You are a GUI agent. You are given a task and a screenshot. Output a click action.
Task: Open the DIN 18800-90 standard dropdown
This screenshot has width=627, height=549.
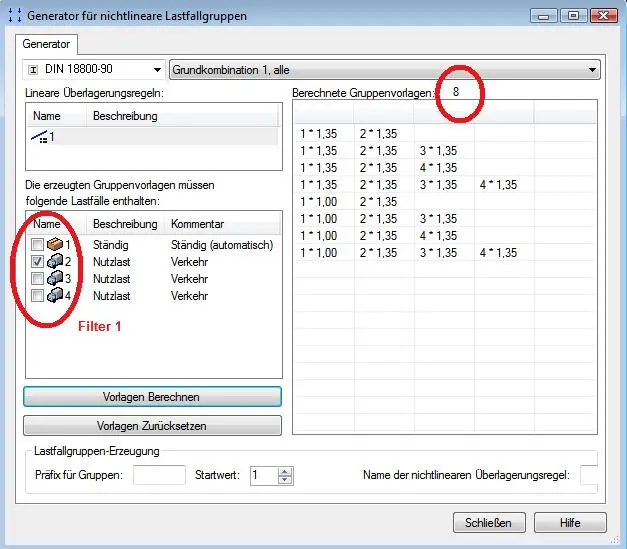(x=157, y=70)
